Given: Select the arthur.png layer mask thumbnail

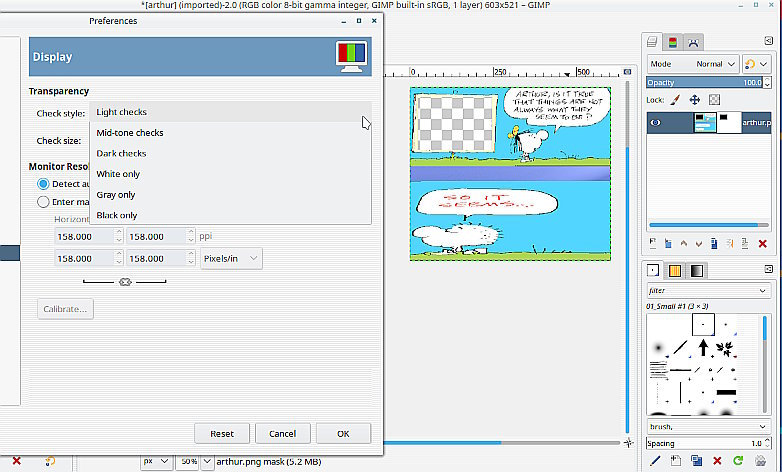Looking at the screenshot, I should click(729, 123).
